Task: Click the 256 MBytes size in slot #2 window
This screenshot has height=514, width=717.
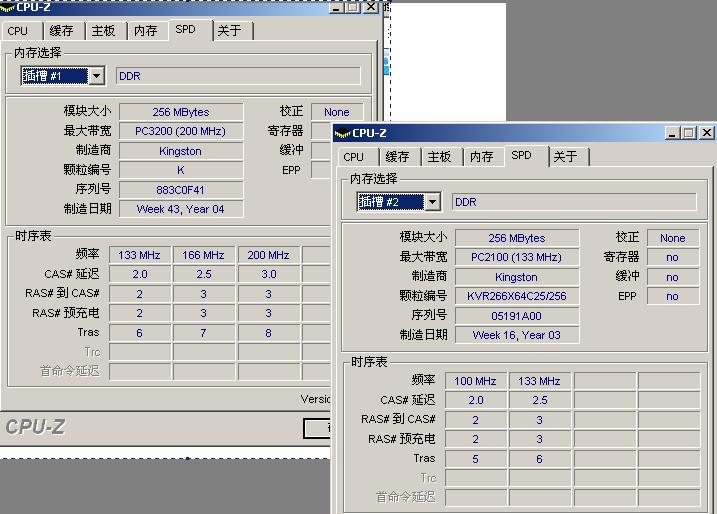Action: [517, 238]
